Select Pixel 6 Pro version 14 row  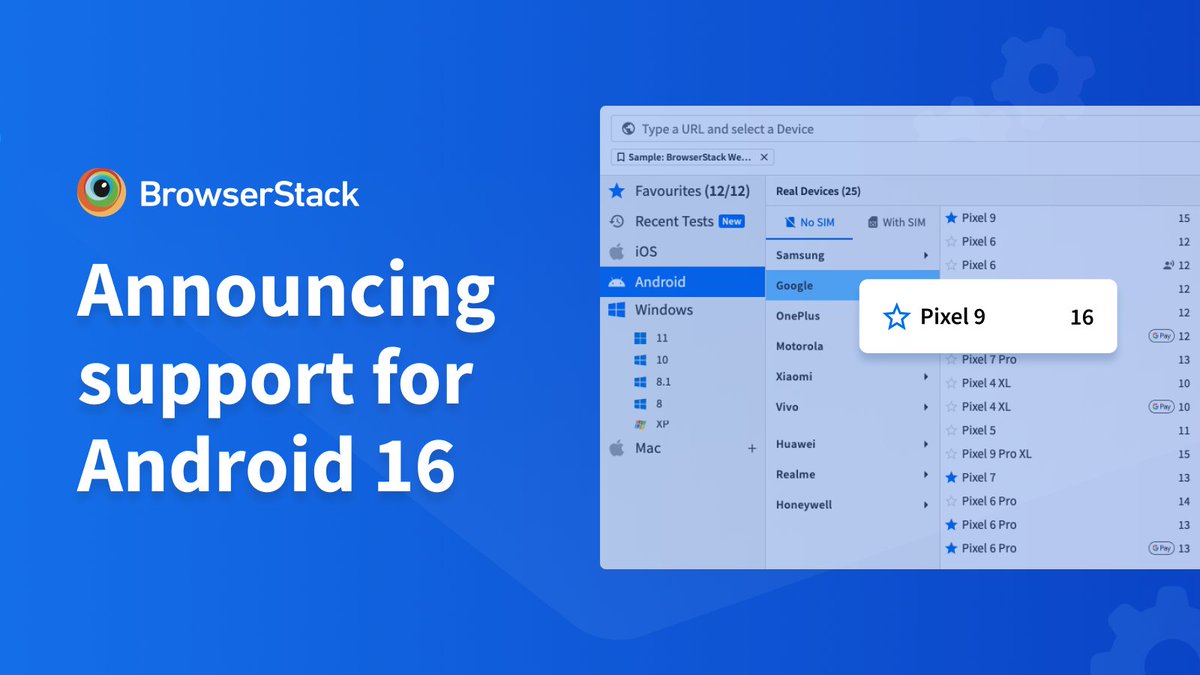point(1068,501)
